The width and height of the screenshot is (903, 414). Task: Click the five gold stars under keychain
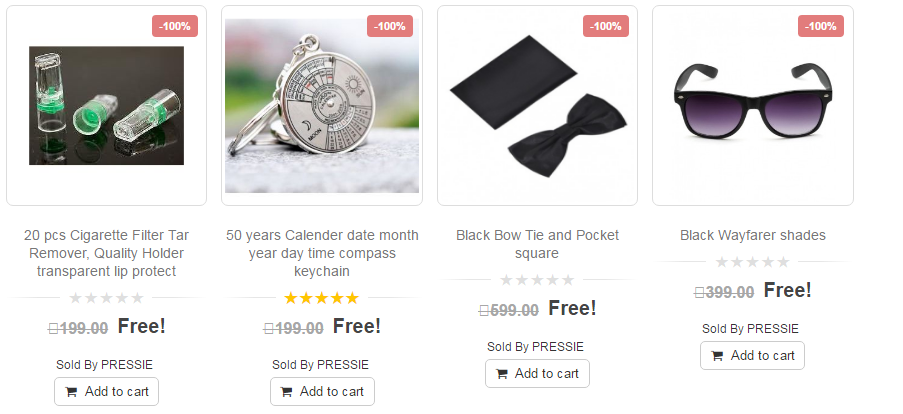pos(321,298)
